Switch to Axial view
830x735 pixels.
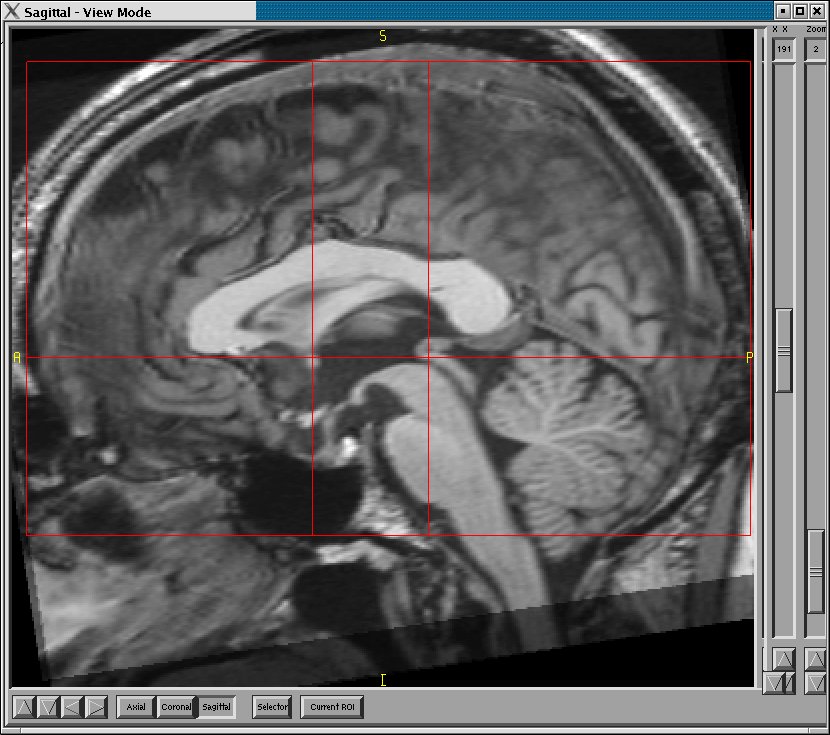[x=136, y=707]
